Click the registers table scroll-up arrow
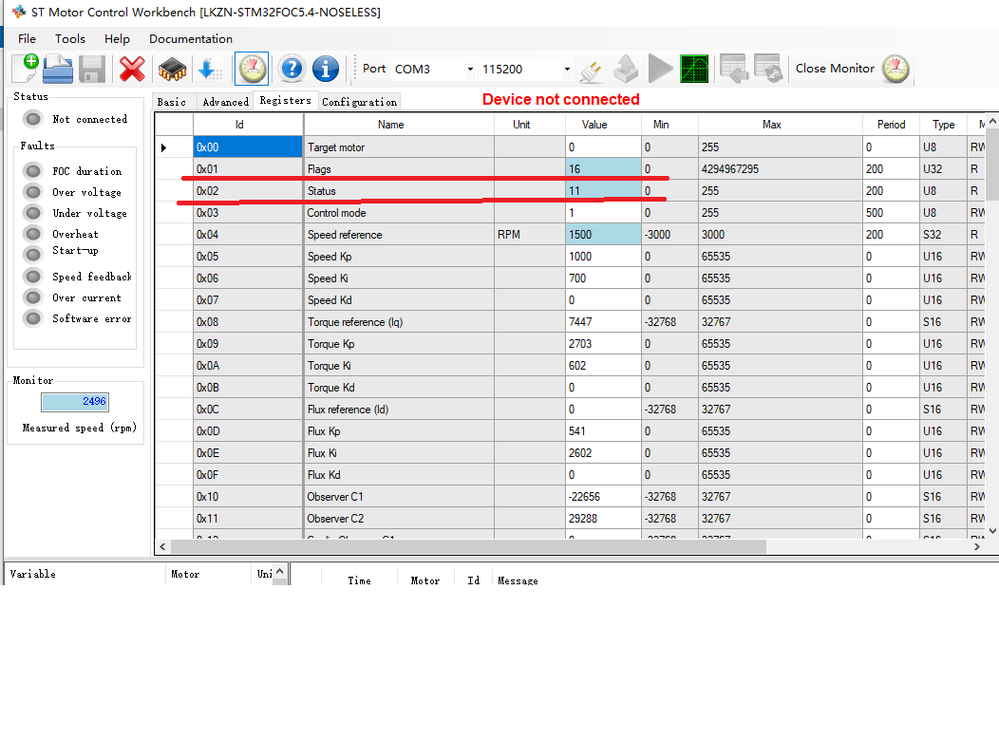 tap(992, 122)
